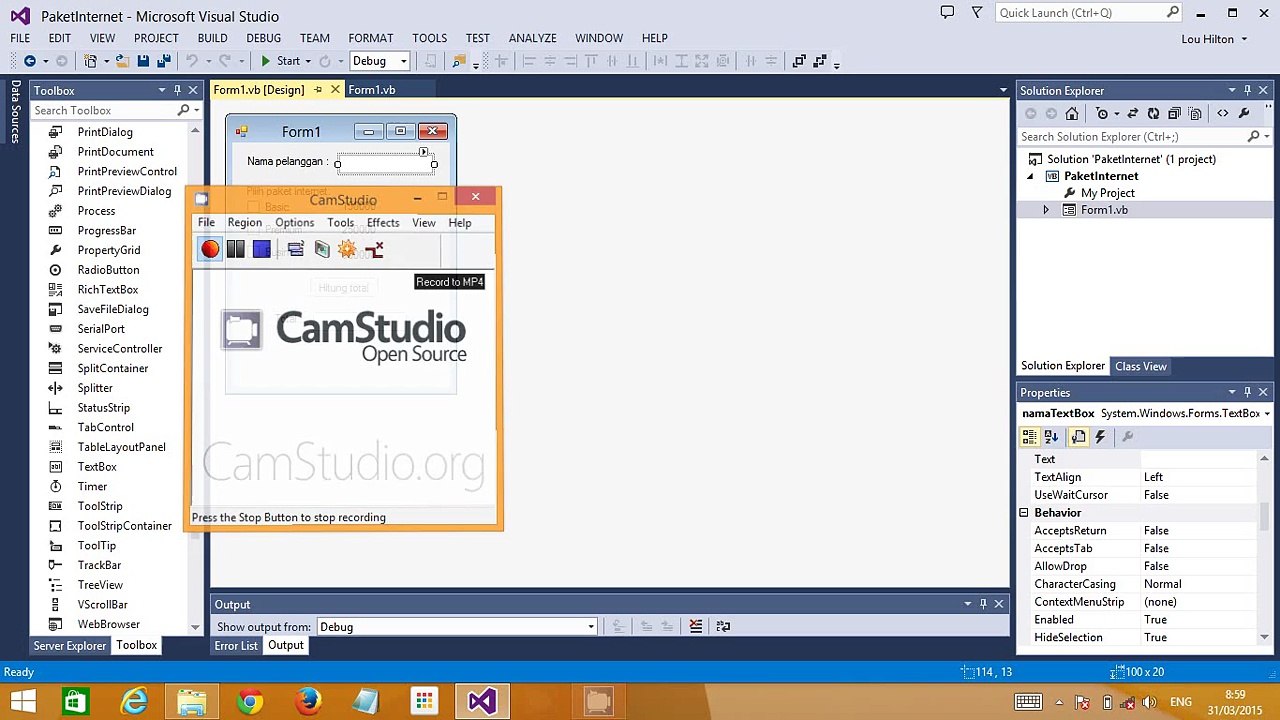Open Lou Hilton account dropdown
This screenshot has width=1280, height=720.
coord(1214,39)
